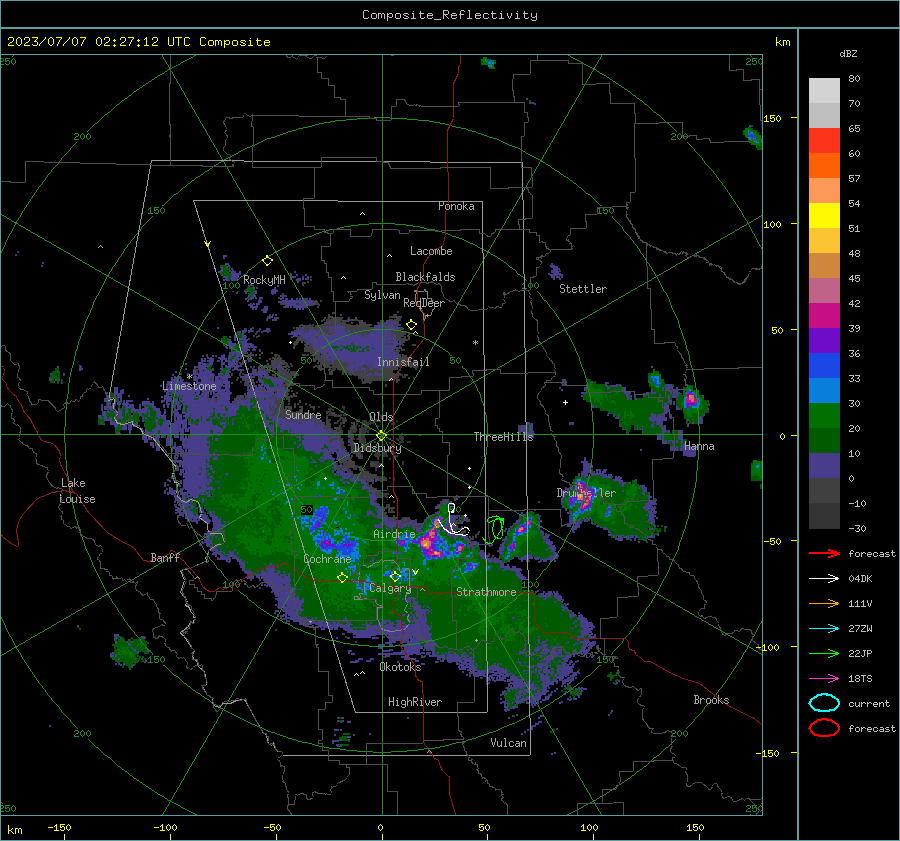Click the Didsbury city label
Screen dimensions: 900x841
377,448
